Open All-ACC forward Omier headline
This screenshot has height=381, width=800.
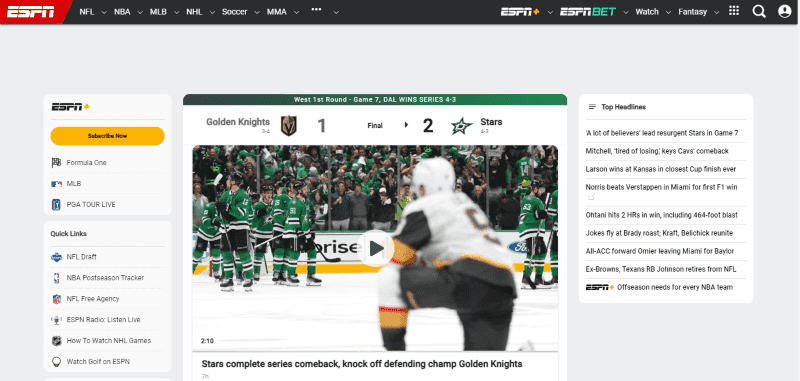(x=660, y=251)
